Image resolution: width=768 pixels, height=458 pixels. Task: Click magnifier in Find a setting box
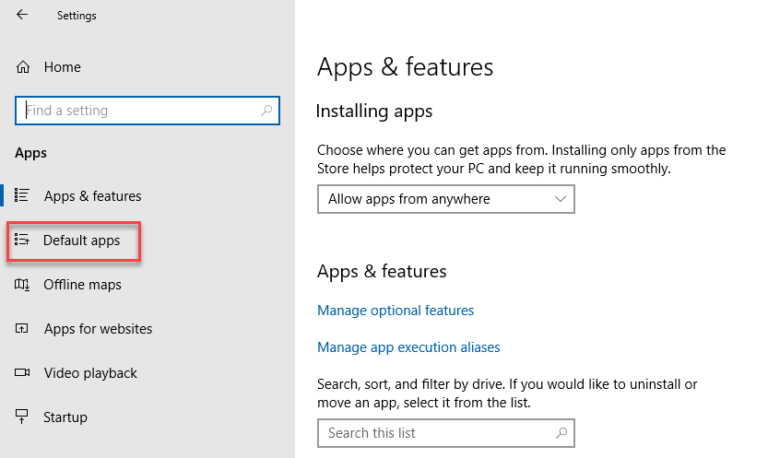point(266,110)
